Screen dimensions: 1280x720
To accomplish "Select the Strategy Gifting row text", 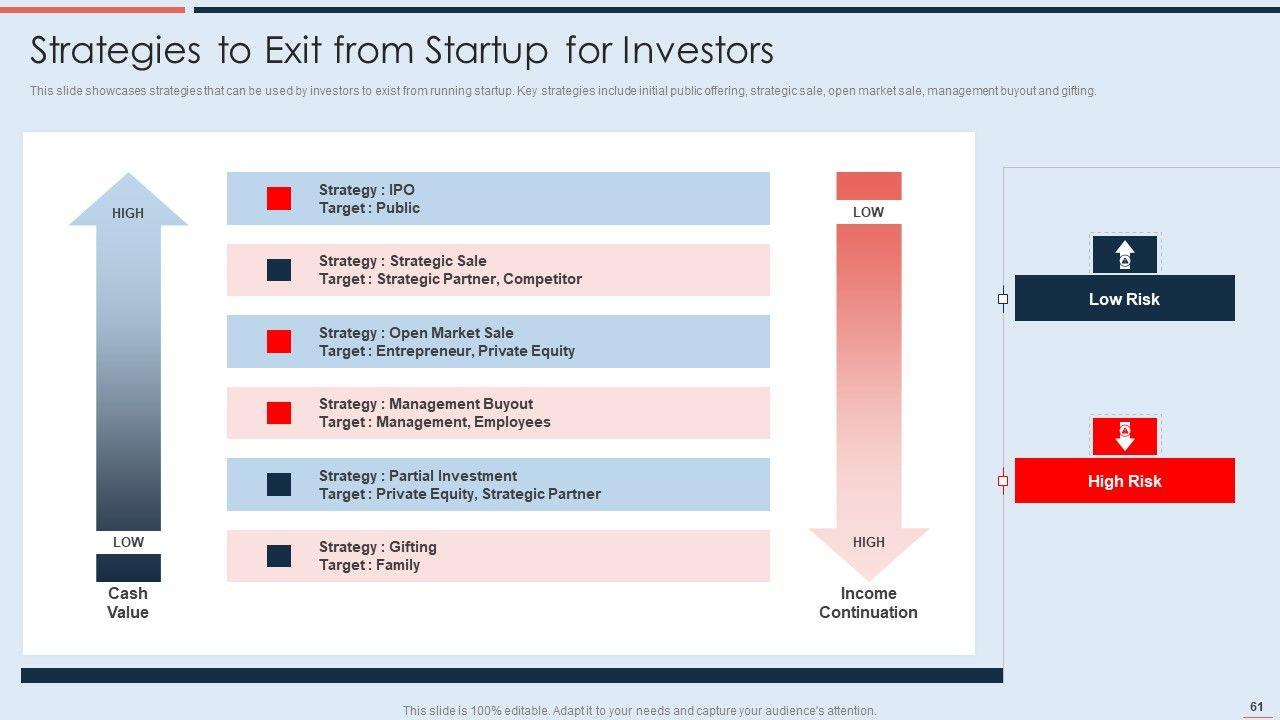I will pyautogui.click(x=378, y=556).
